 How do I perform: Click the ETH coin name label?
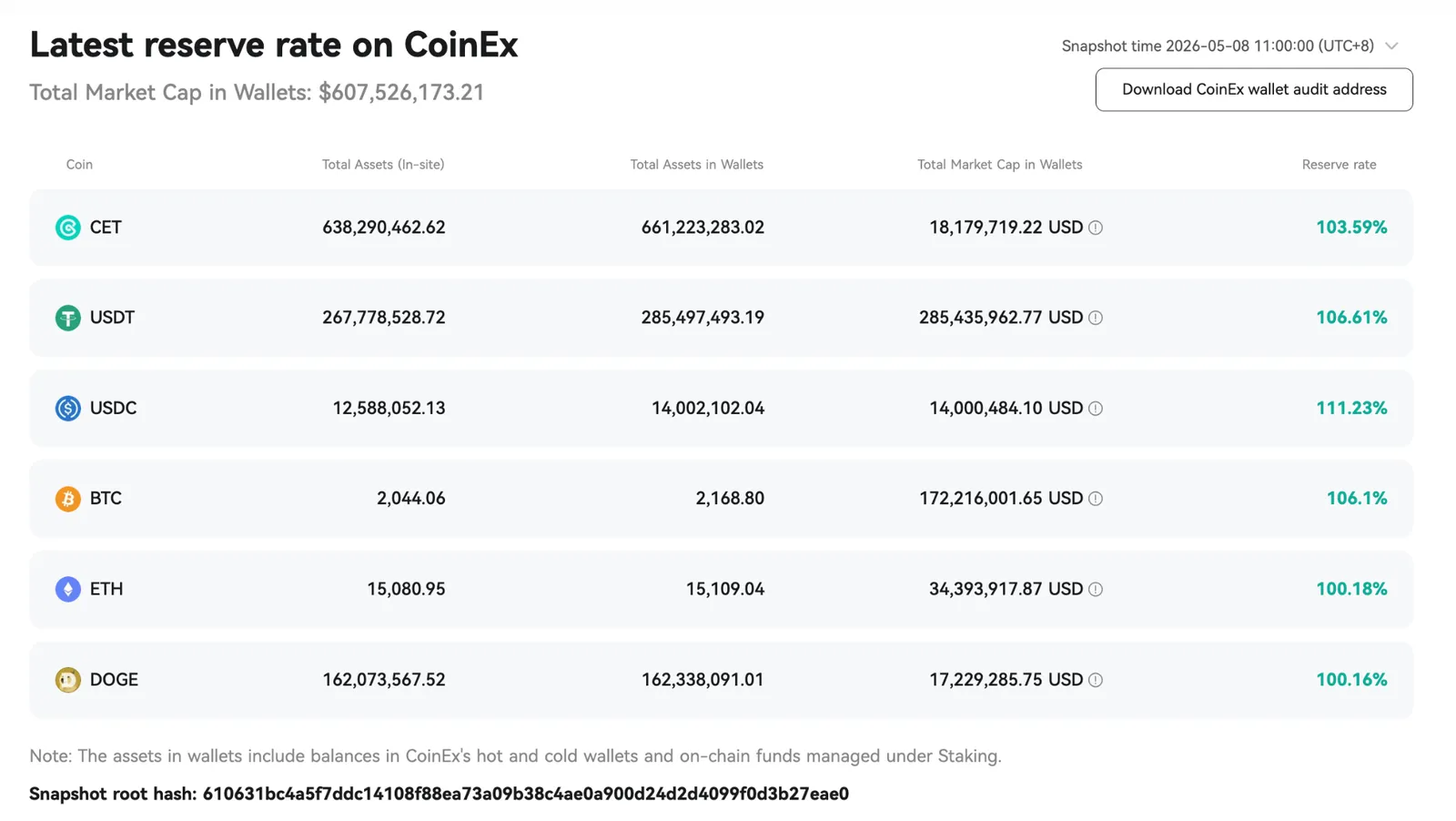[106, 589]
